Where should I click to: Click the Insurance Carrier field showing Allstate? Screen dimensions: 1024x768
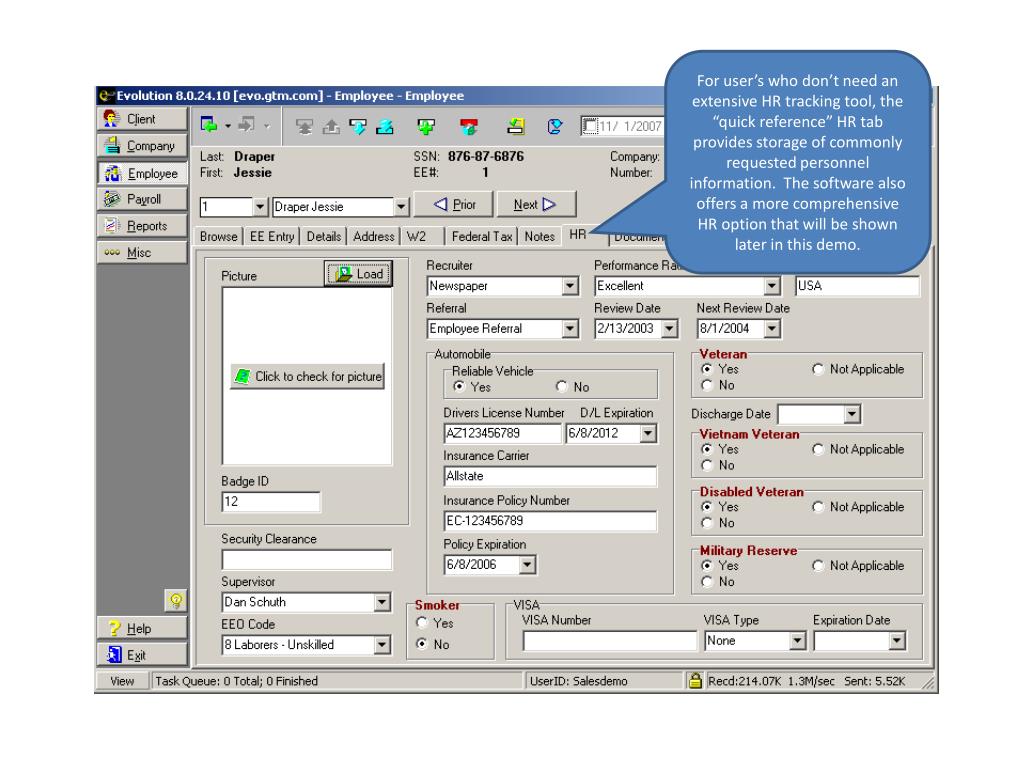pos(550,476)
